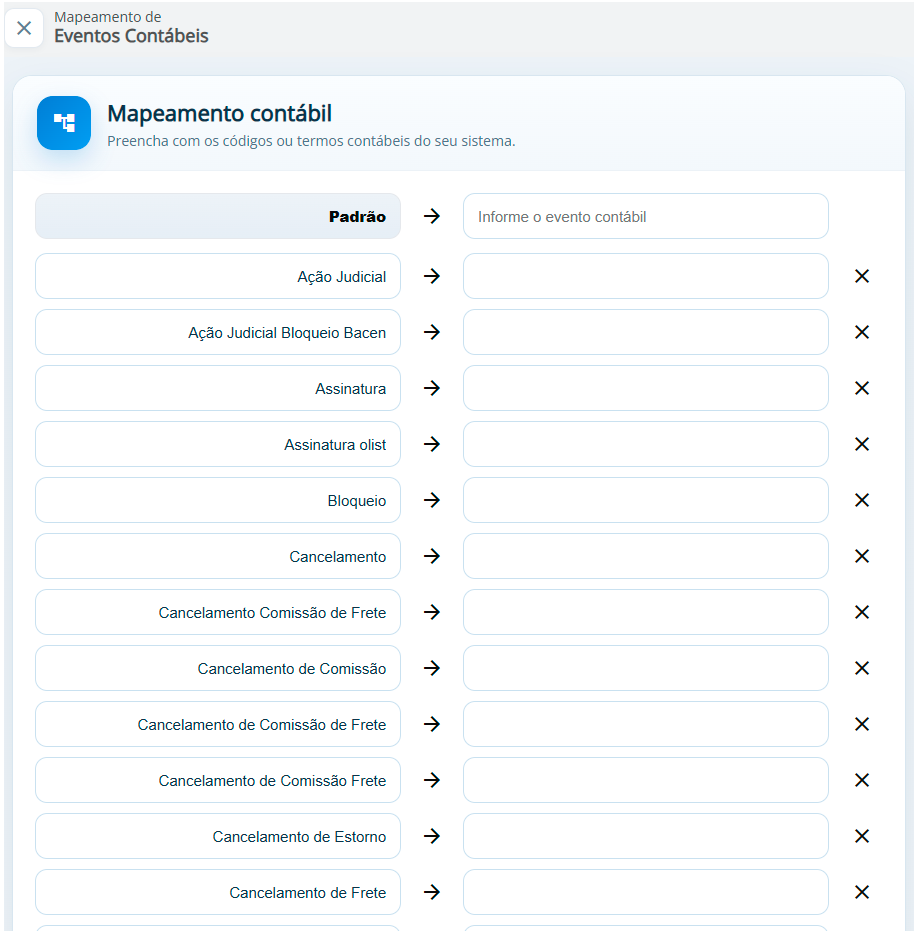Click the arrow next to Ação Judicial Bloqueio Bacen

[432, 332]
